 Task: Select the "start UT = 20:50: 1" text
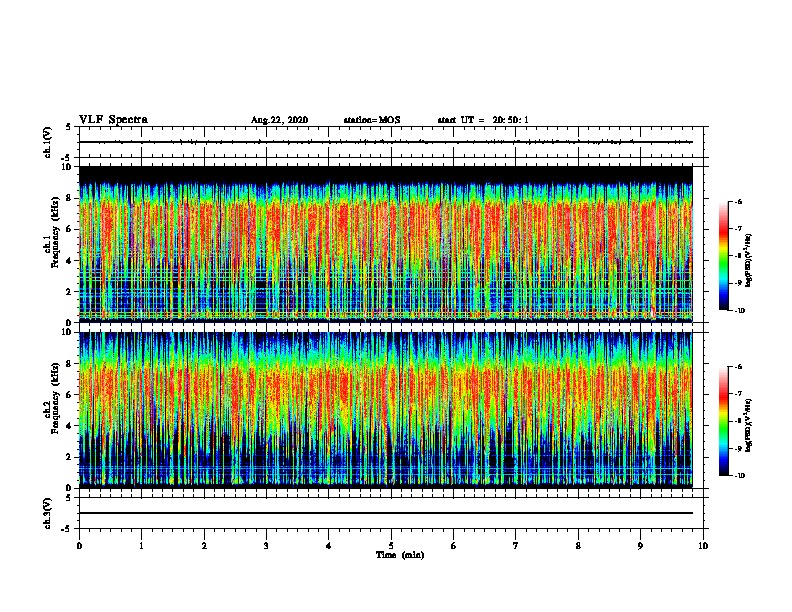point(483,120)
